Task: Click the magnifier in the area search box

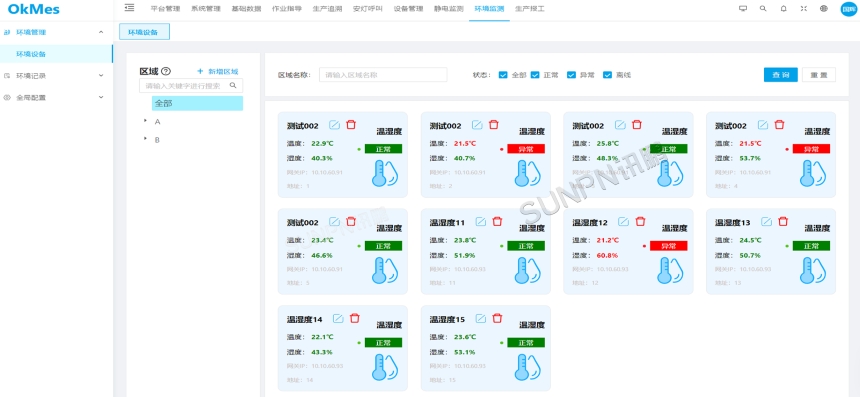Action: 233,86
